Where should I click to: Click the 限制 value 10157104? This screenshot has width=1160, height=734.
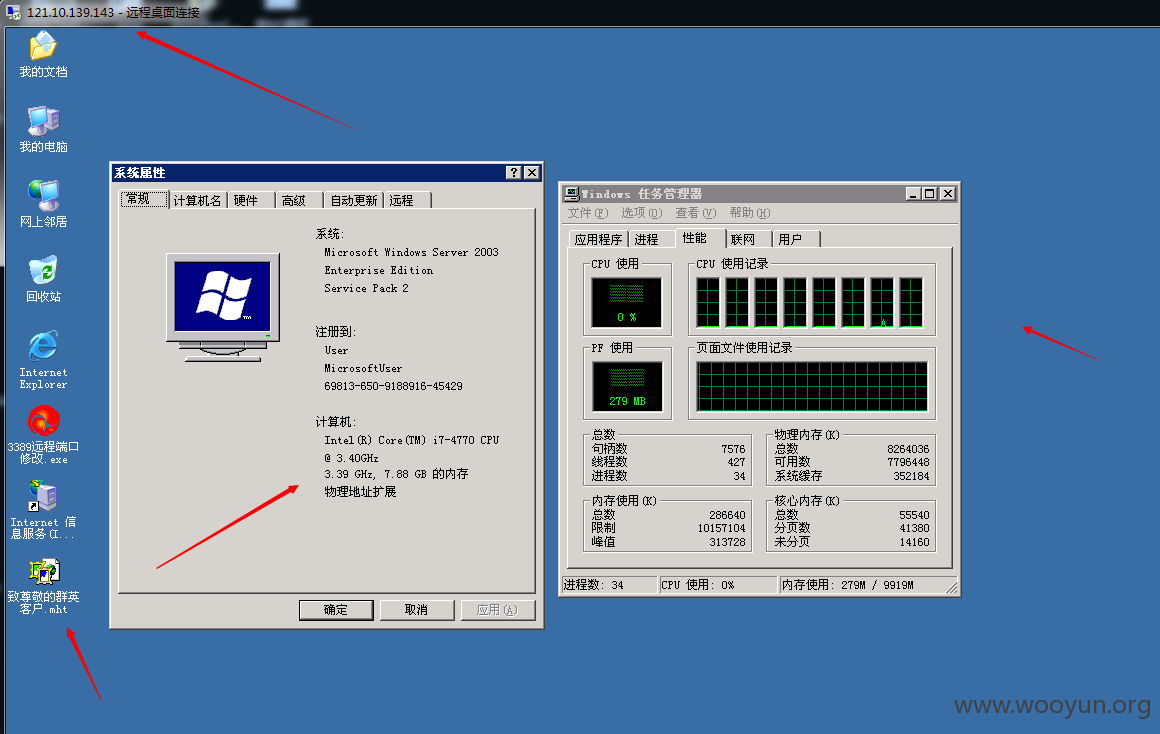pyautogui.click(x=721, y=528)
